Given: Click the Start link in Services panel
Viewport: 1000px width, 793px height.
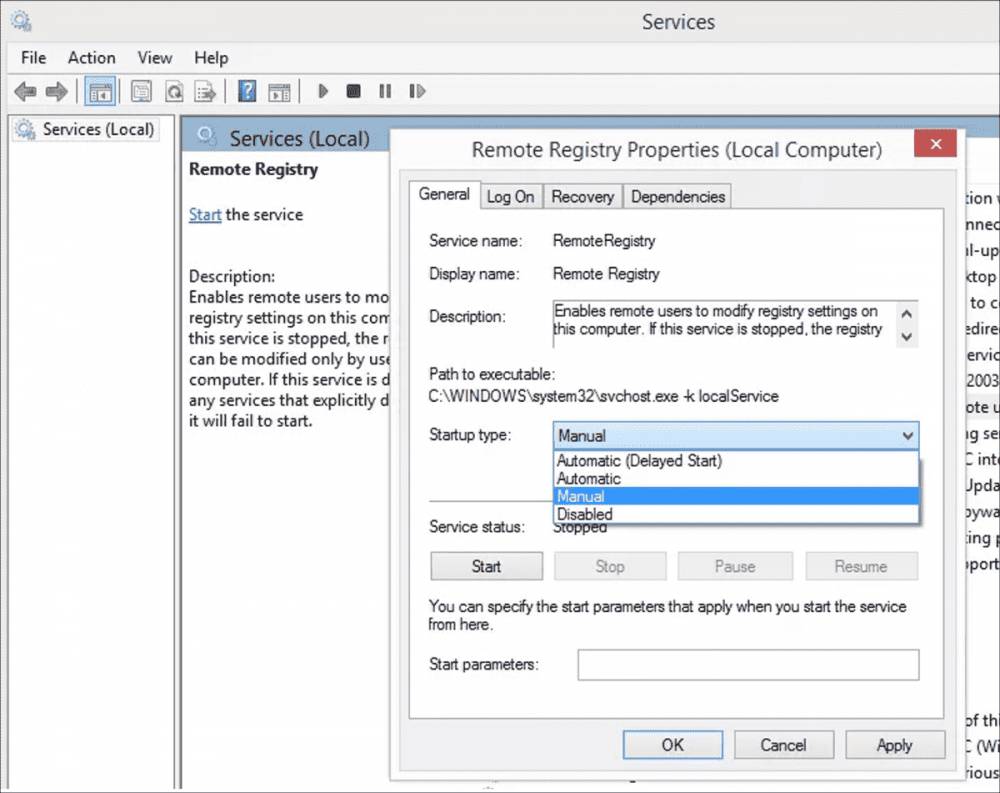Looking at the screenshot, I should tap(205, 214).
